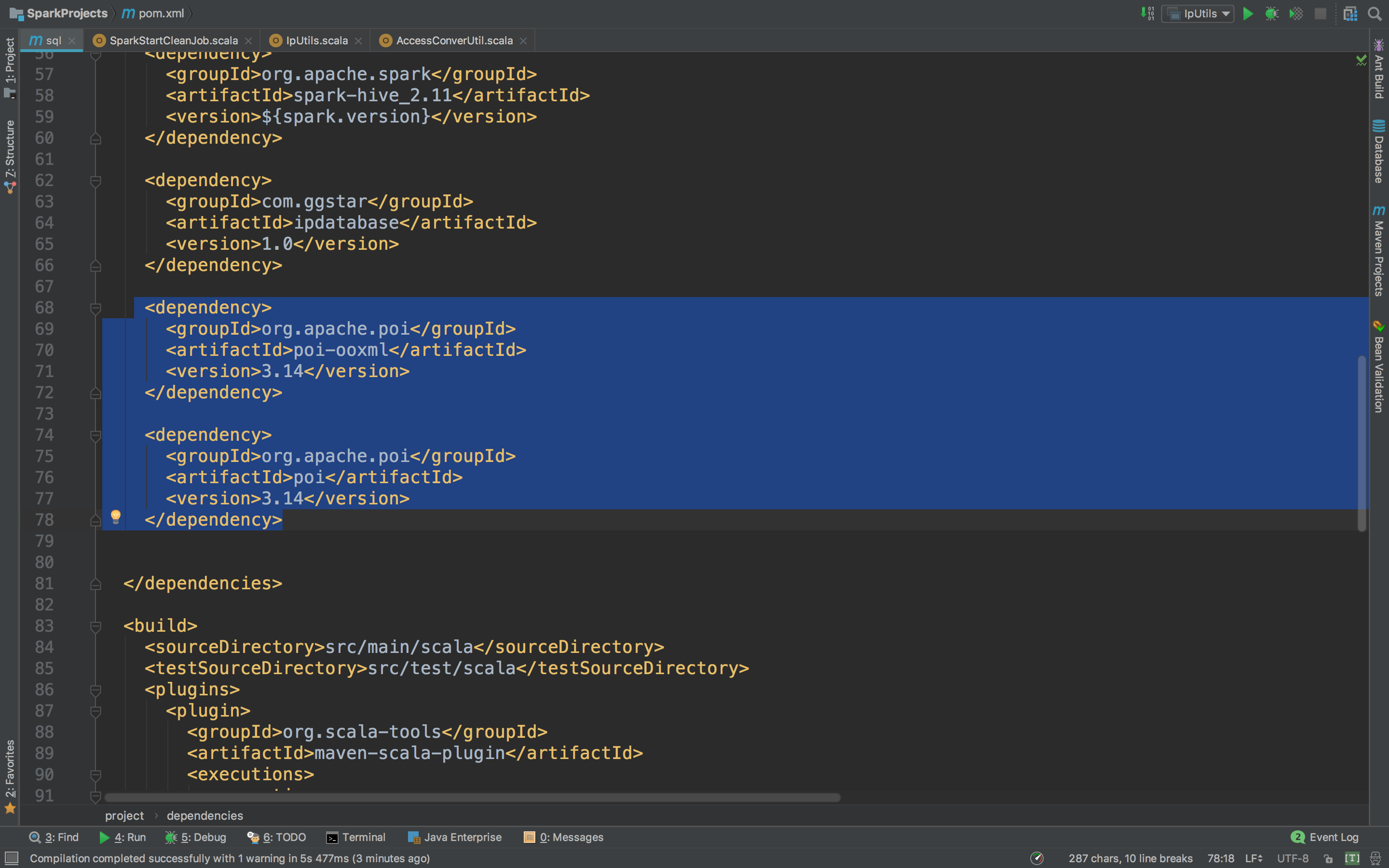Viewport: 1389px width, 868px height.
Task: Open Project Structure dialog icon
Action: click(x=1350, y=14)
